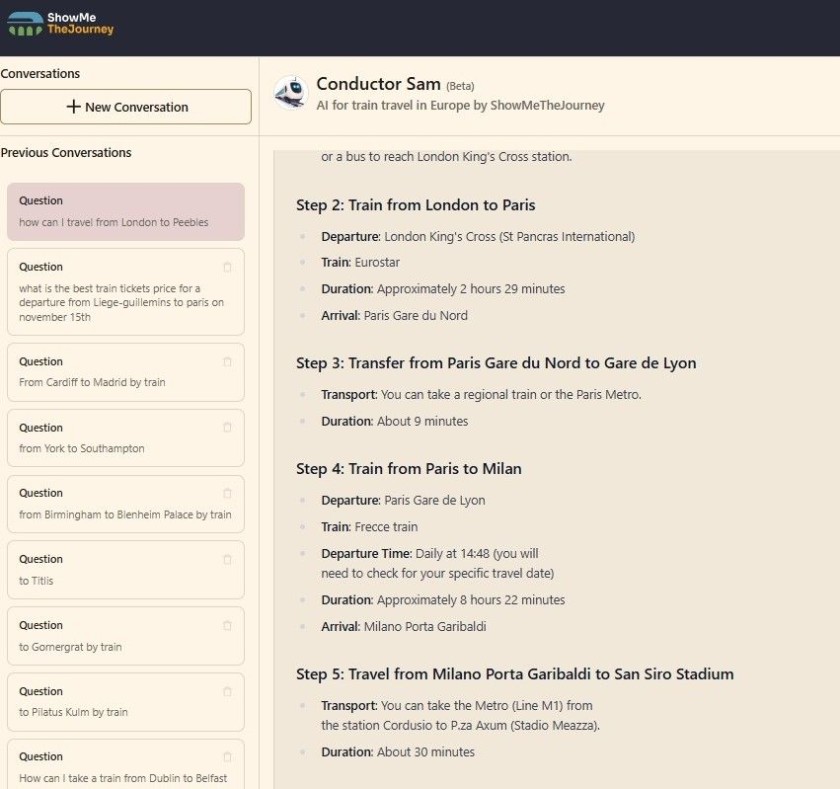Image resolution: width=840 pixels, height=789 pixels.
Task: Delete the Liege-guillemins to Paris conversation
Action: point(227,267)
